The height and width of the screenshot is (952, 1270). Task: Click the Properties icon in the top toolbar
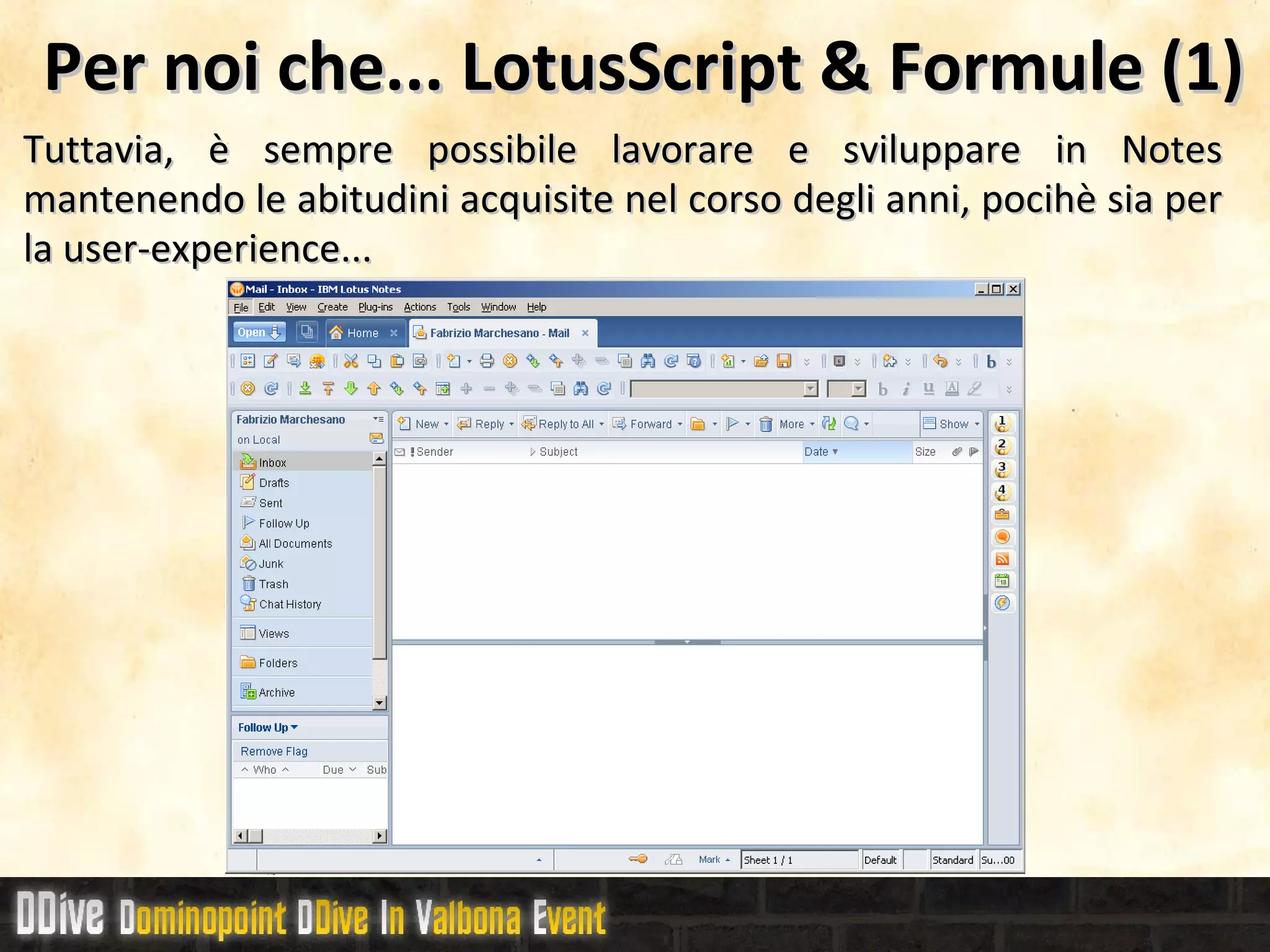pos(247,361)
